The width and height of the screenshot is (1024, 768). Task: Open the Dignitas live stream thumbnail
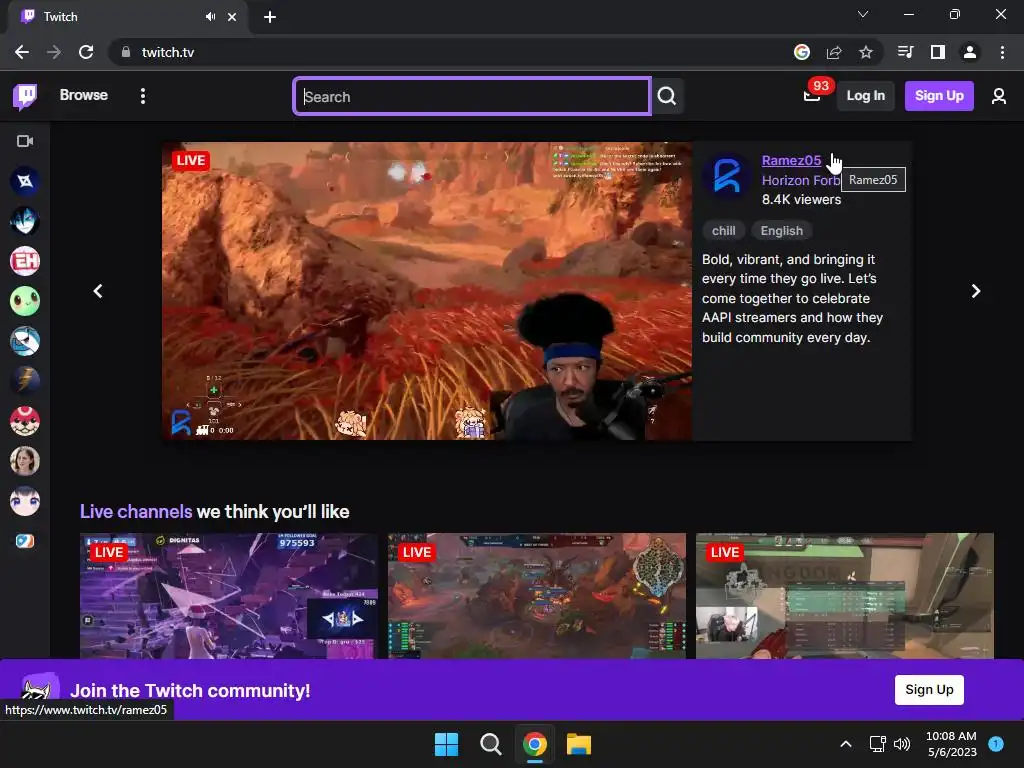coord(229,596)
